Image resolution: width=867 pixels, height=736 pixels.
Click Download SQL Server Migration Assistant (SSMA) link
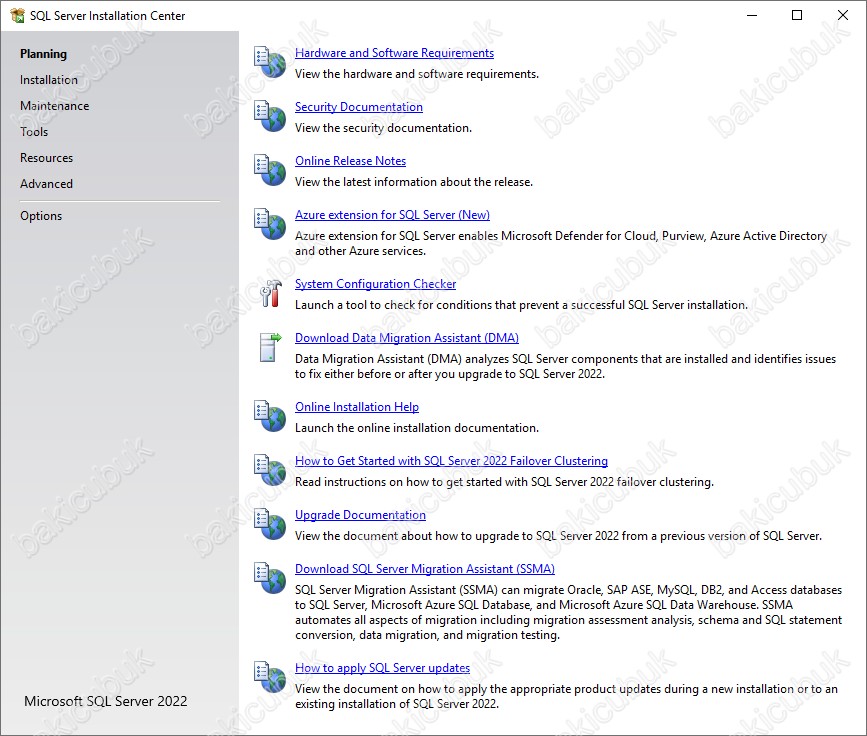click(x=425, y=569)
